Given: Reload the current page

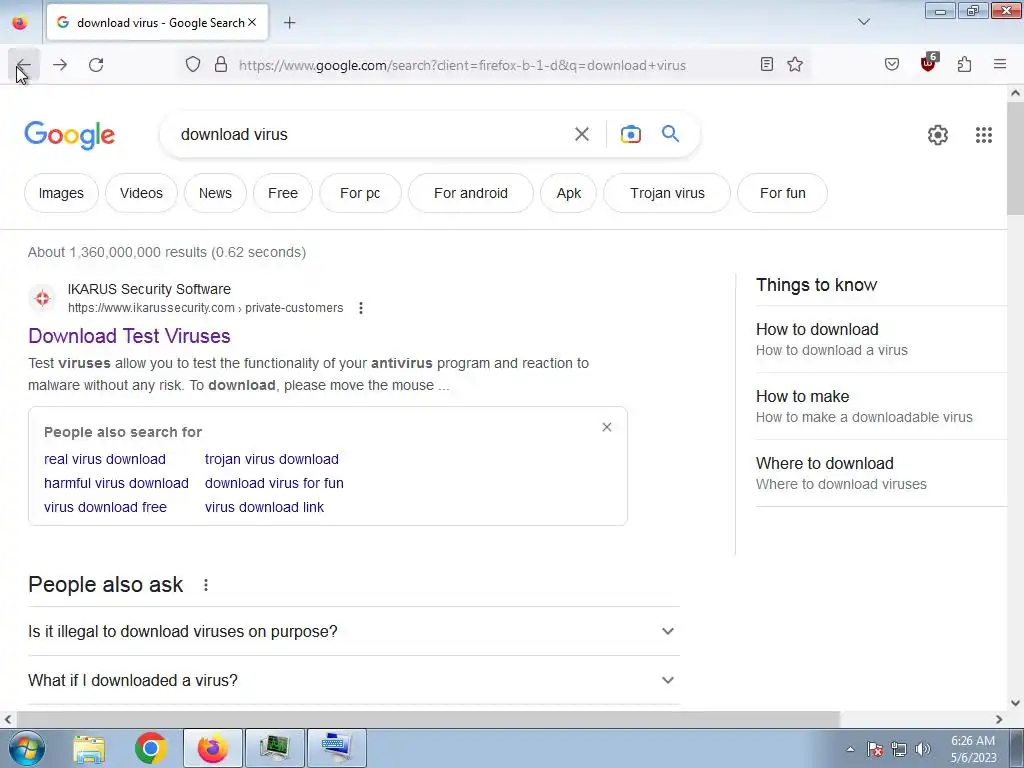Looking at the screenshot, I should 96,65.
